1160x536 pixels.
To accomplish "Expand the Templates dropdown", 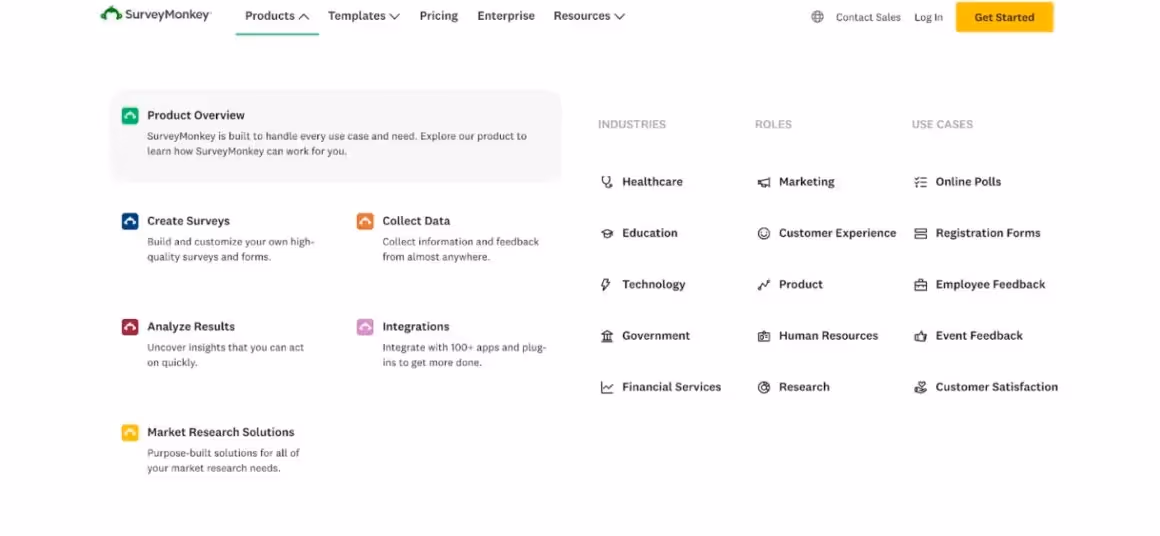I will click(x=363, y=16).
